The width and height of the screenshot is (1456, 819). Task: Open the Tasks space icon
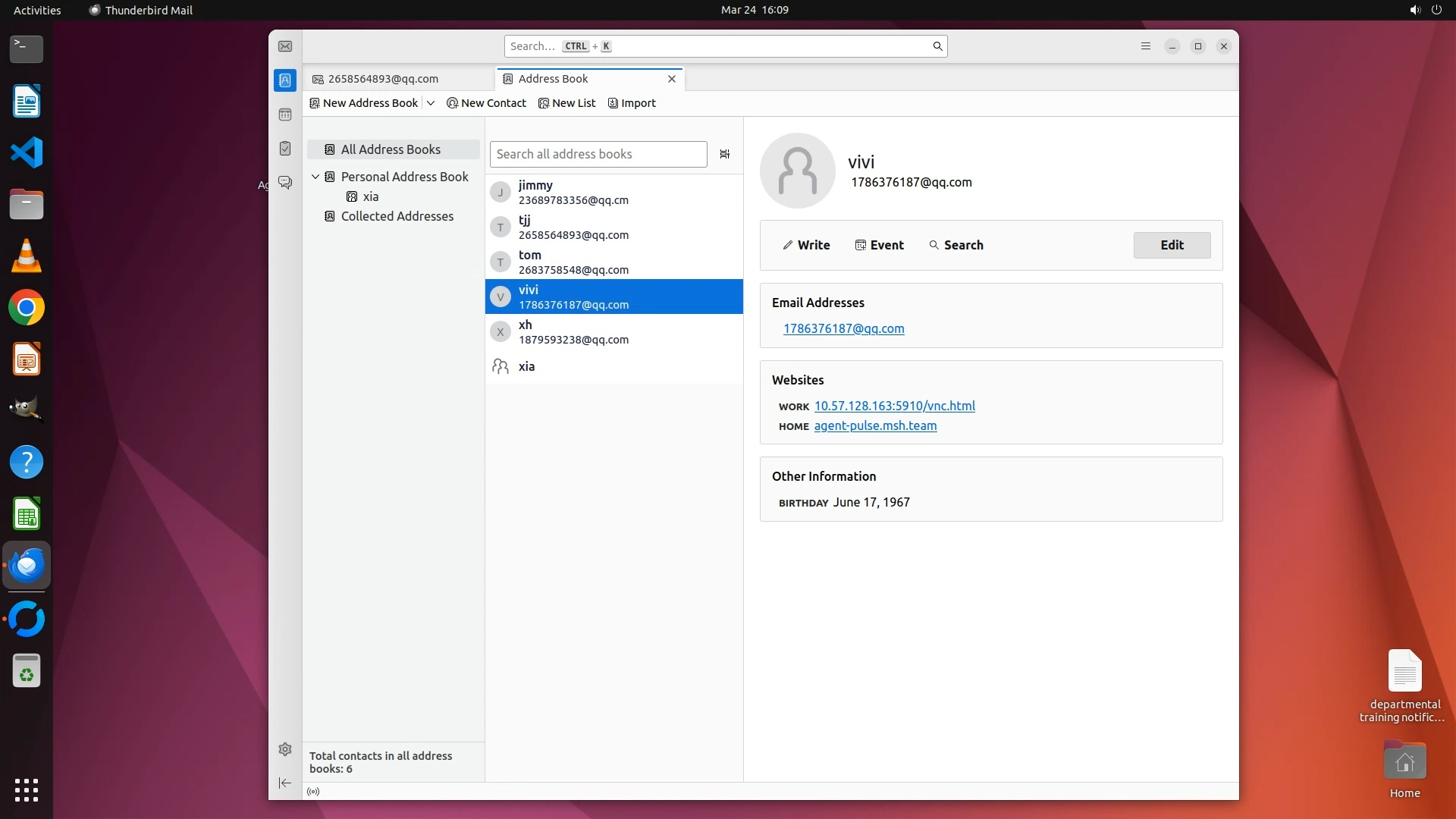tap(285, 149)
